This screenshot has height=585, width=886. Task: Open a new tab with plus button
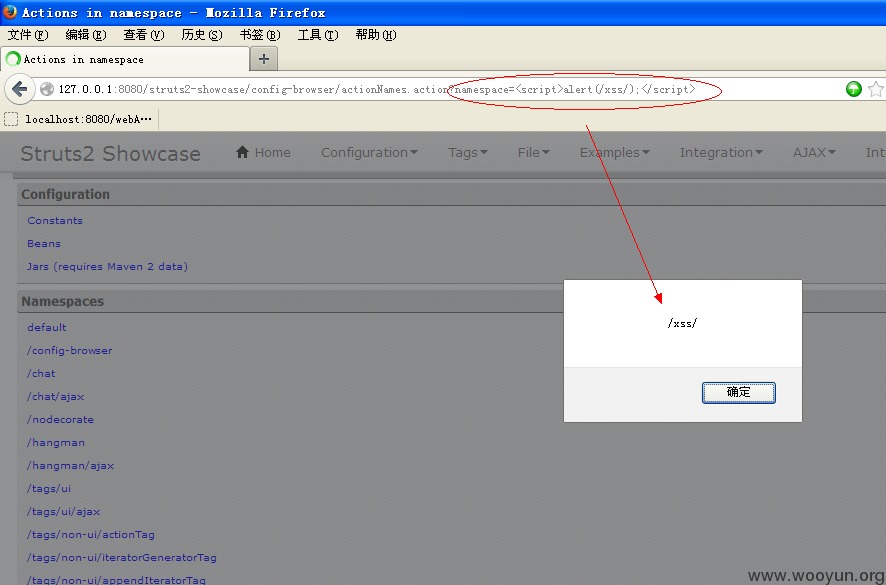[x=263, y=59]
